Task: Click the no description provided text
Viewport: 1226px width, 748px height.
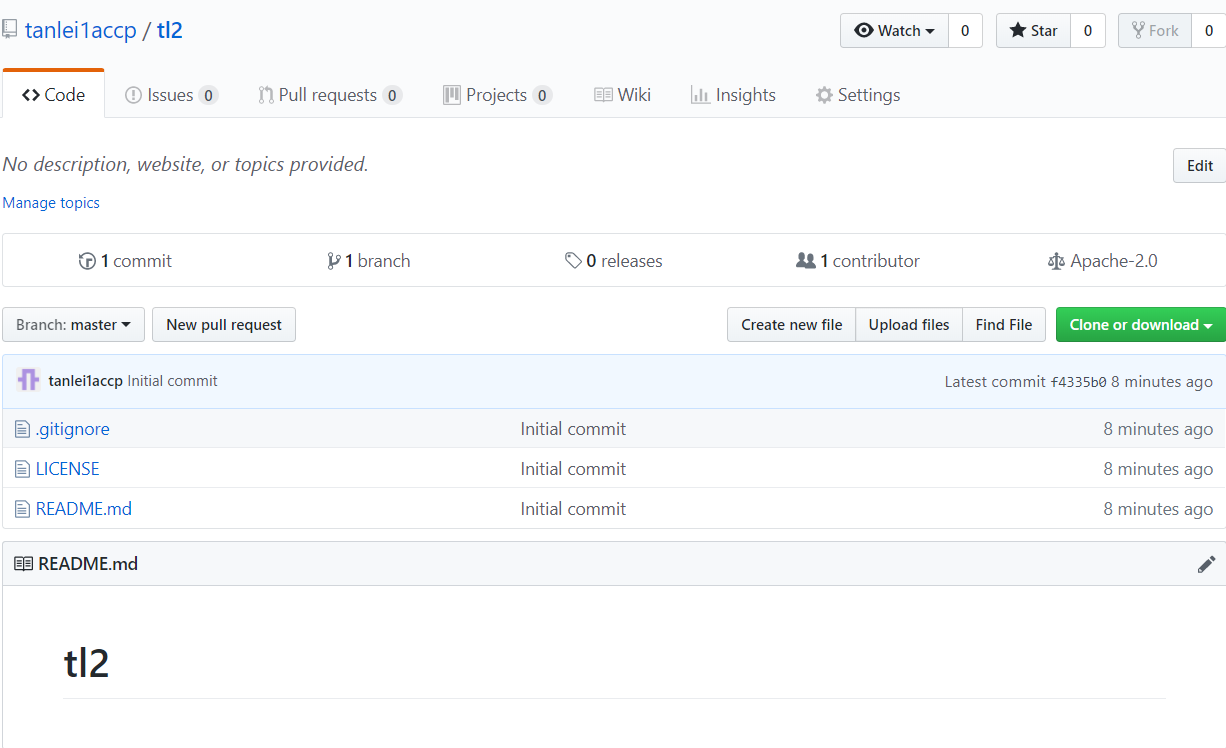Action: click(186, 164)
